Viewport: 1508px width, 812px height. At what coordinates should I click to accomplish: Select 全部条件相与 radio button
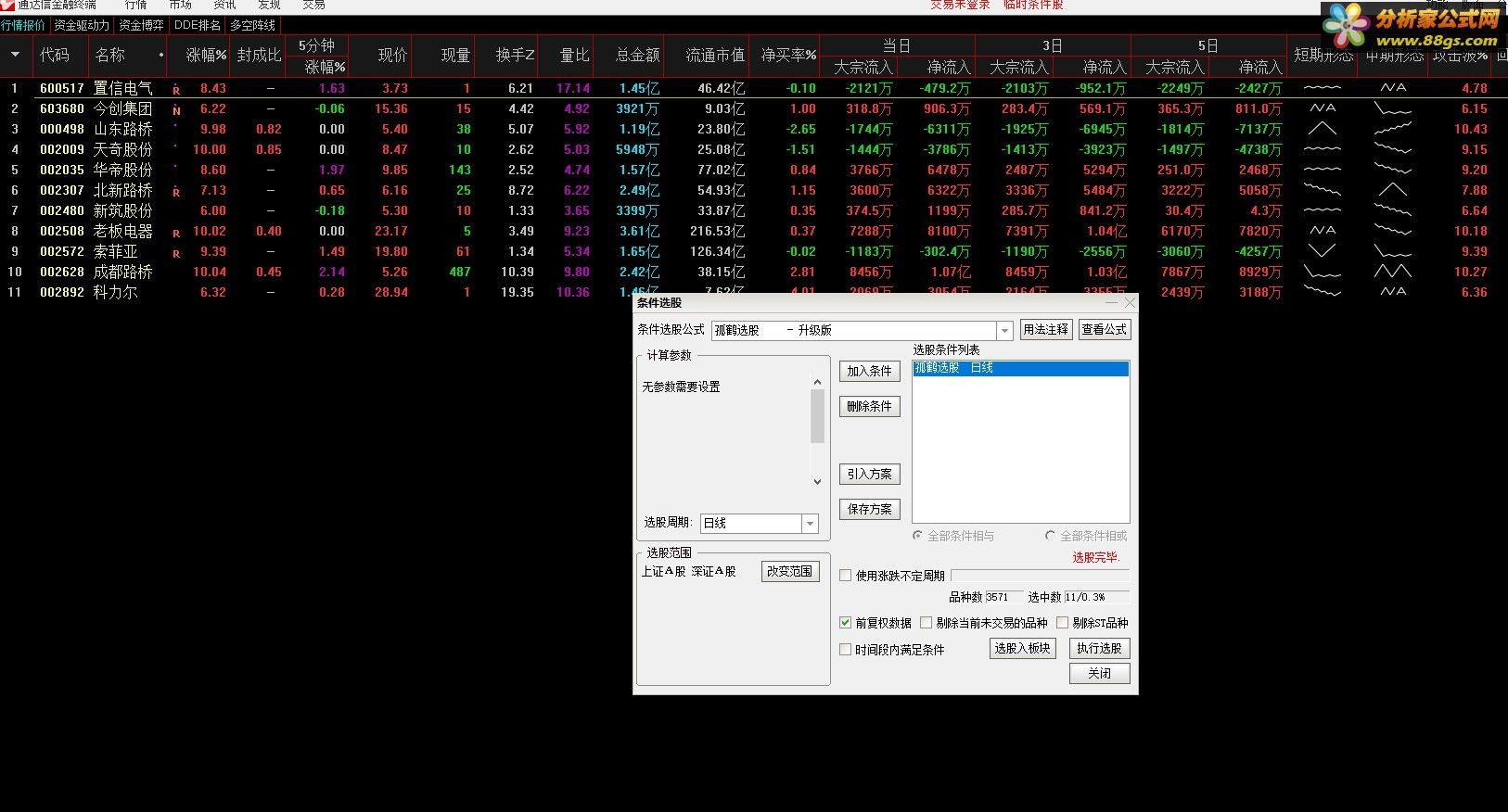pyautogui.click(x=918, y=536)
